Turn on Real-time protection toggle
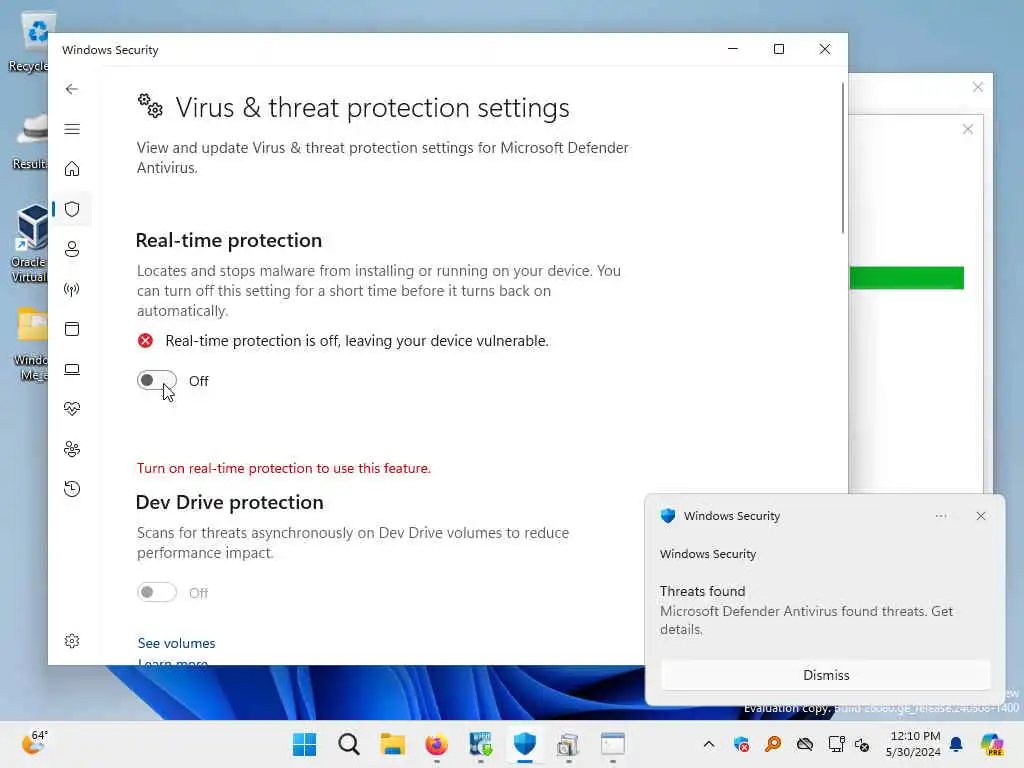The width and height of the screenshot is (1024, 768). (157, 380)
